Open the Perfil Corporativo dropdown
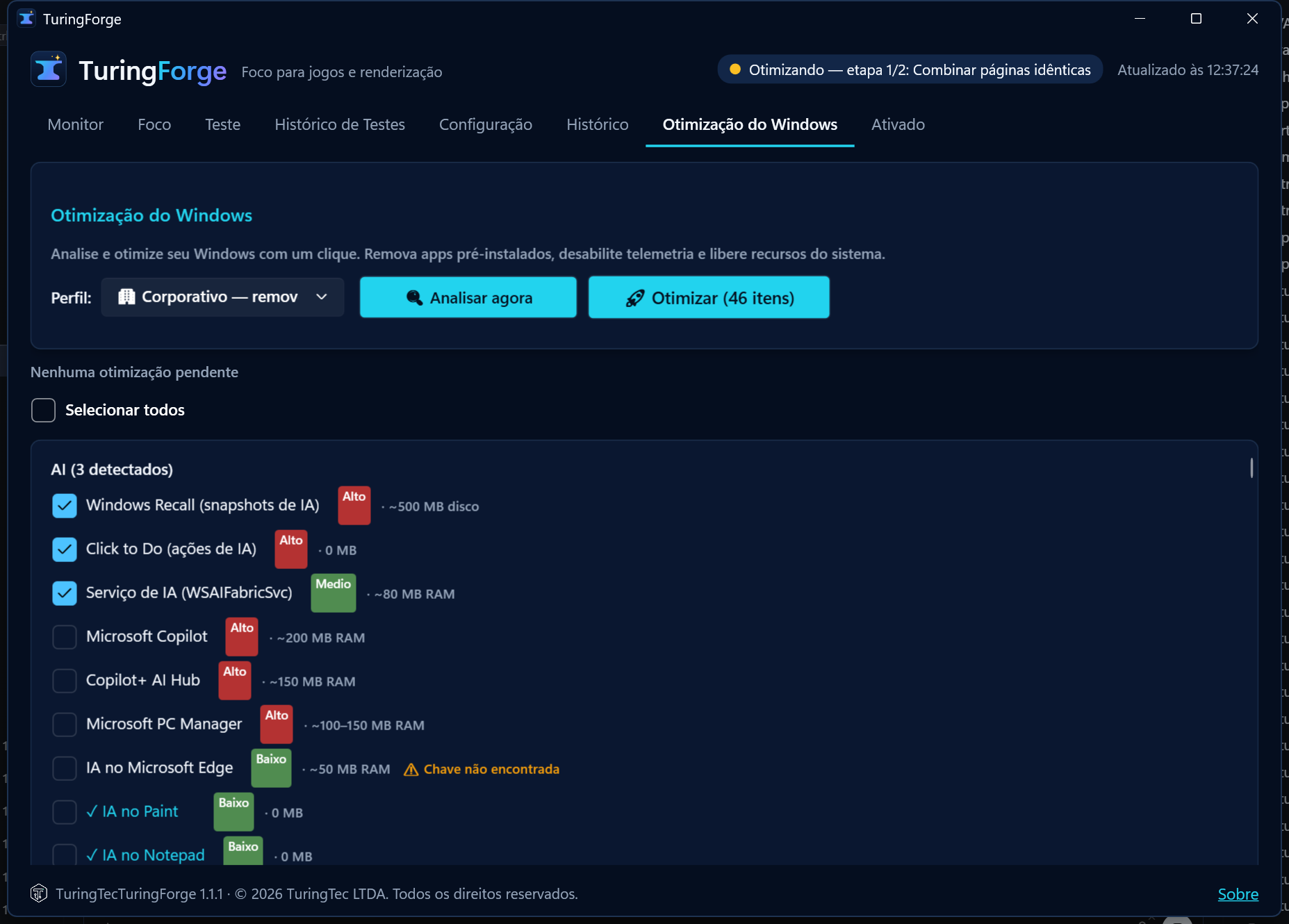This screenshot has width=1289, height=924. click(x=222, y=297)
